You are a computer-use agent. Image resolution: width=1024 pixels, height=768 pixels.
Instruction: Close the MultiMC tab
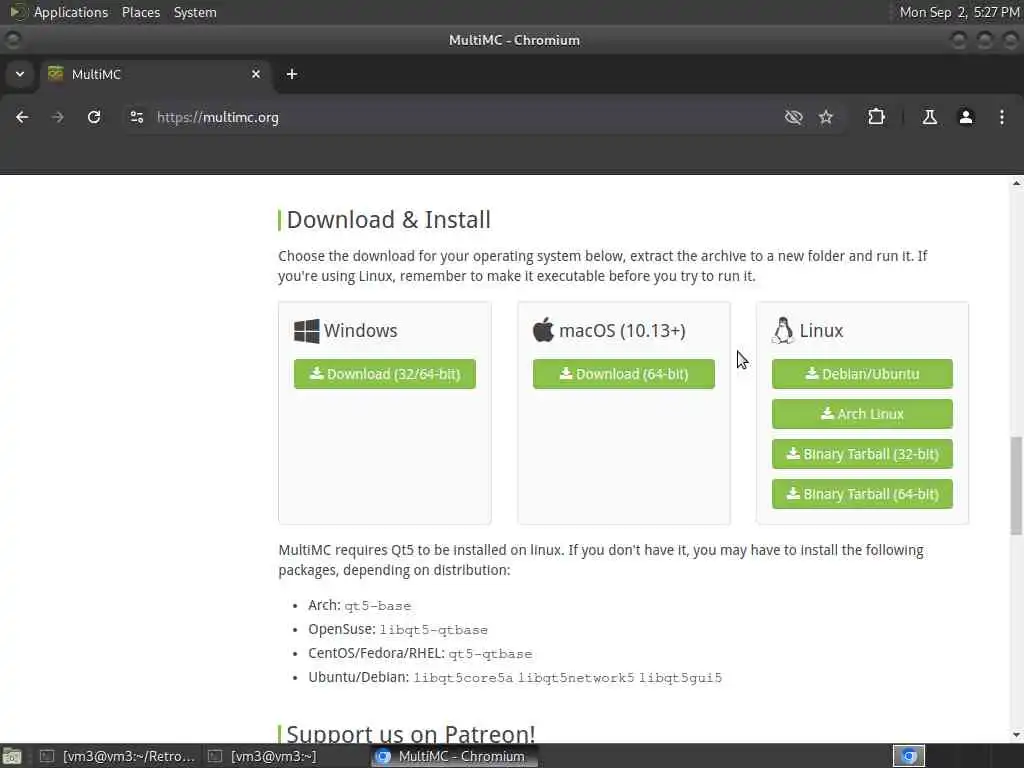point(256,74)
